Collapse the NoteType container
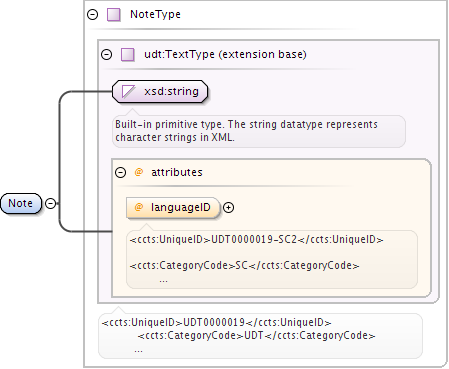 pyautogui.click(x=92, y=14)
